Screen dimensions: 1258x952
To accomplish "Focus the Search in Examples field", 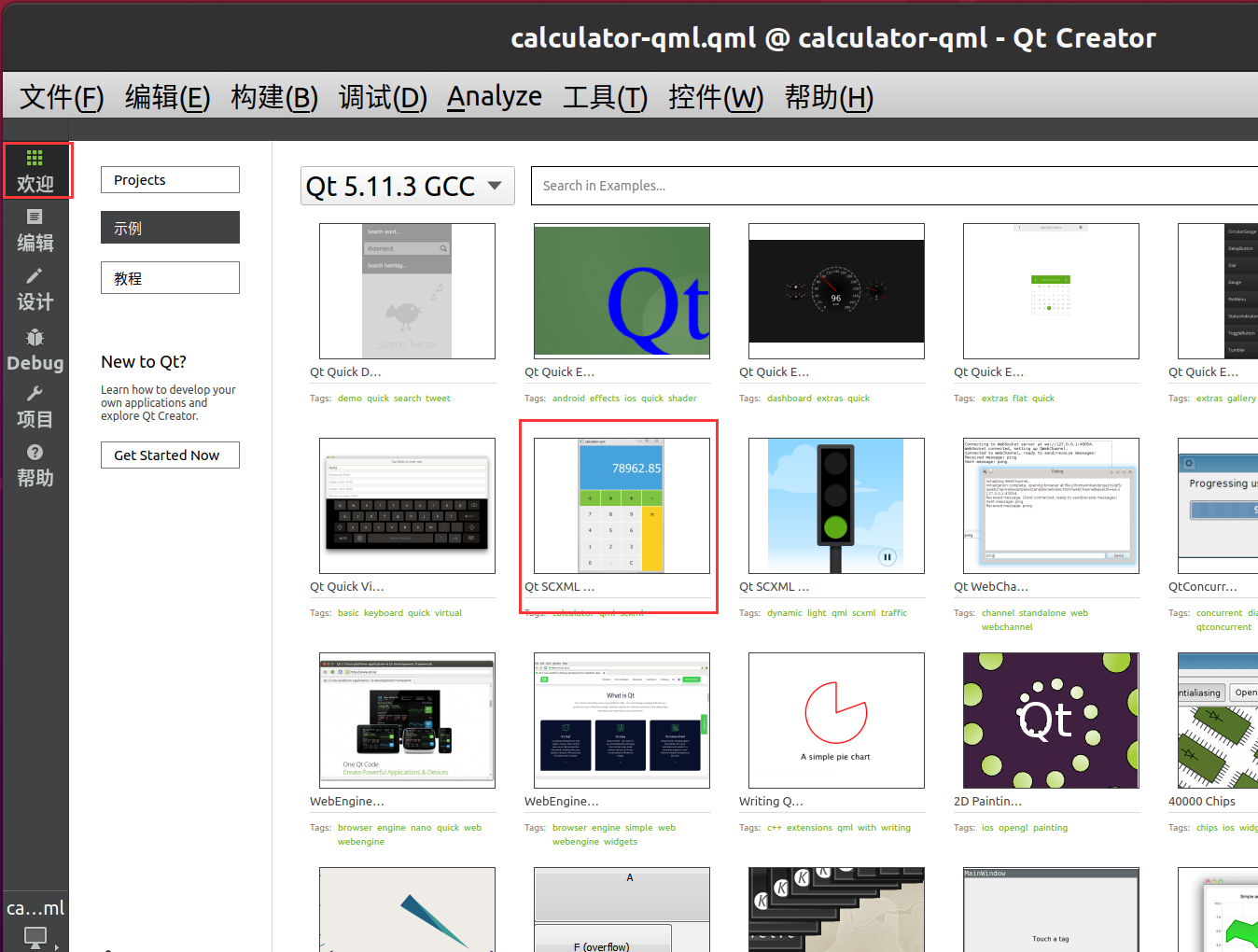I will [894, 186].
